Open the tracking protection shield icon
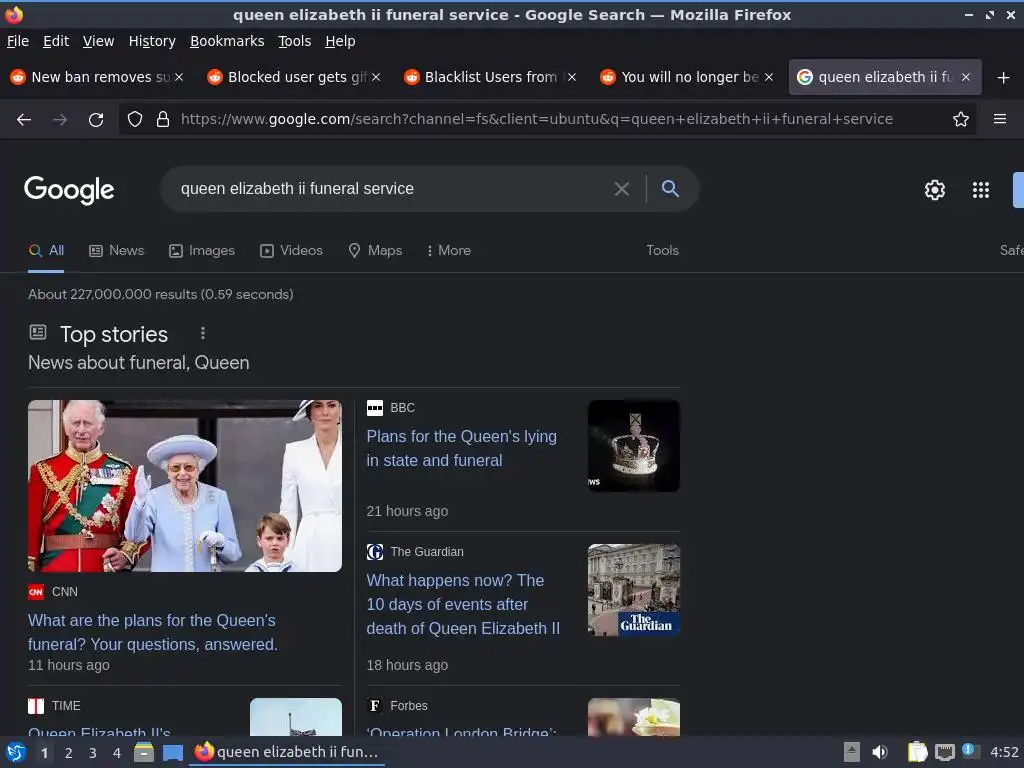Screen dimensions: 1024x768 135,119
